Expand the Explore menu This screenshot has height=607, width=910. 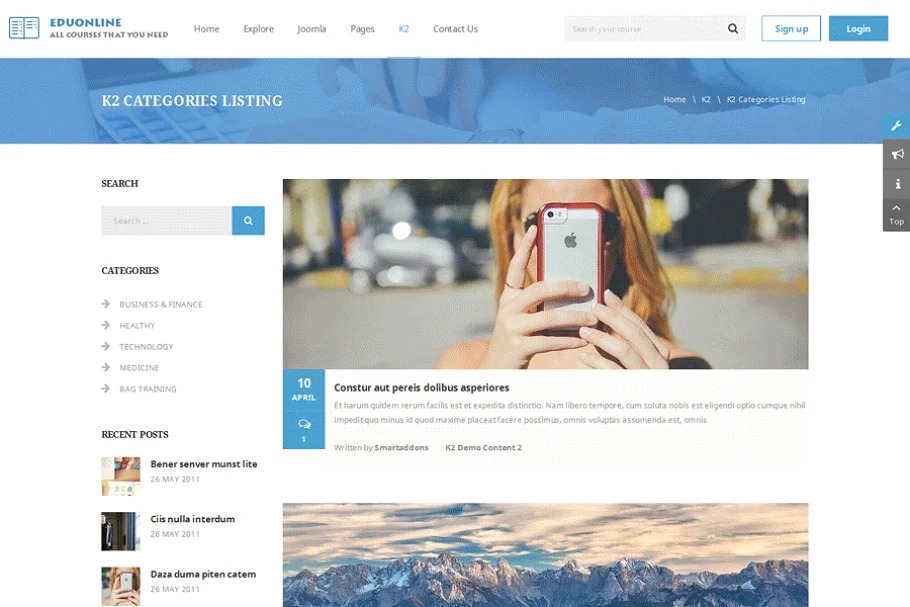click(258, 29)
